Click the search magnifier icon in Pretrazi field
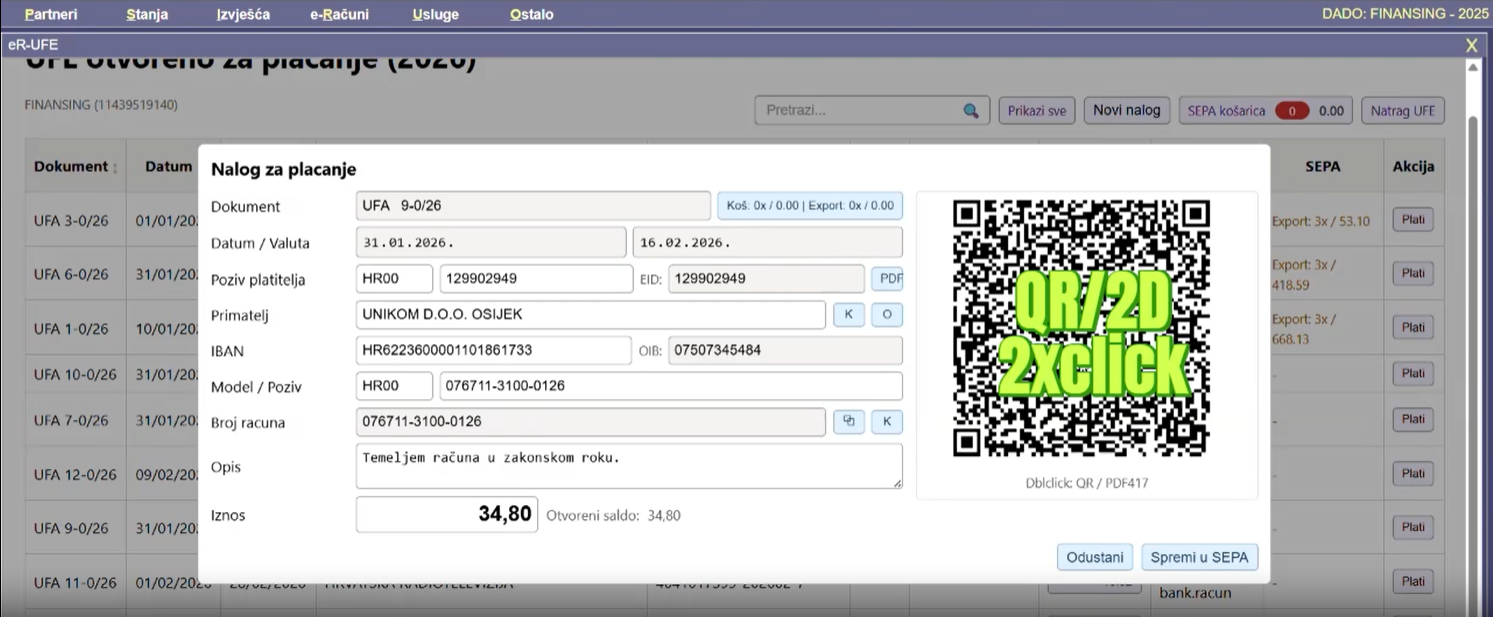This screenshot has height=617, width=1493. pos(969,111)
